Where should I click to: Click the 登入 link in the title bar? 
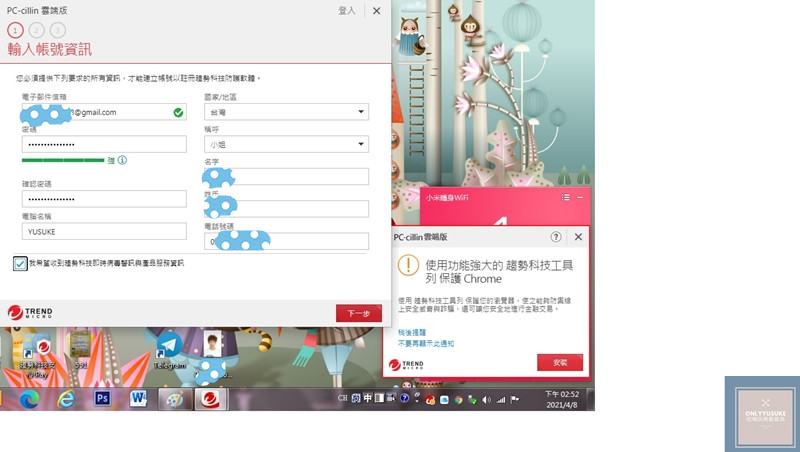(346, 11)
